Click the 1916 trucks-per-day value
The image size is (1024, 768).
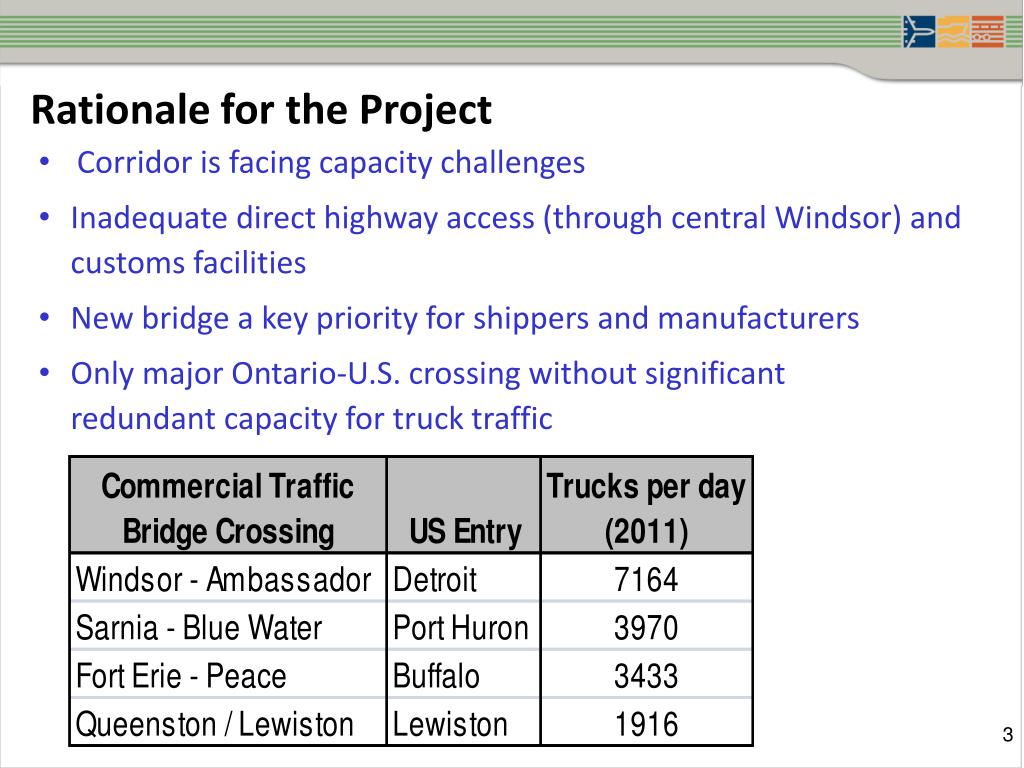click(x=646, y=724)
